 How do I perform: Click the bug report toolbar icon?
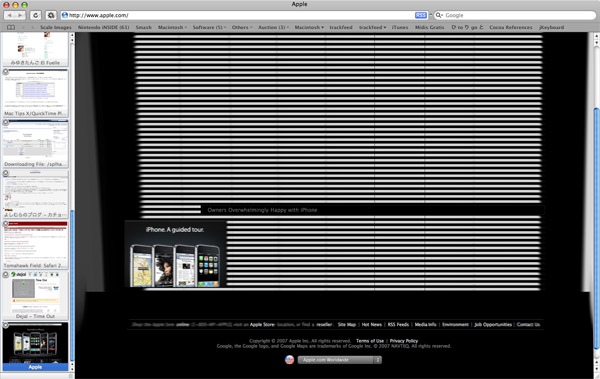[x=51, y=15]
